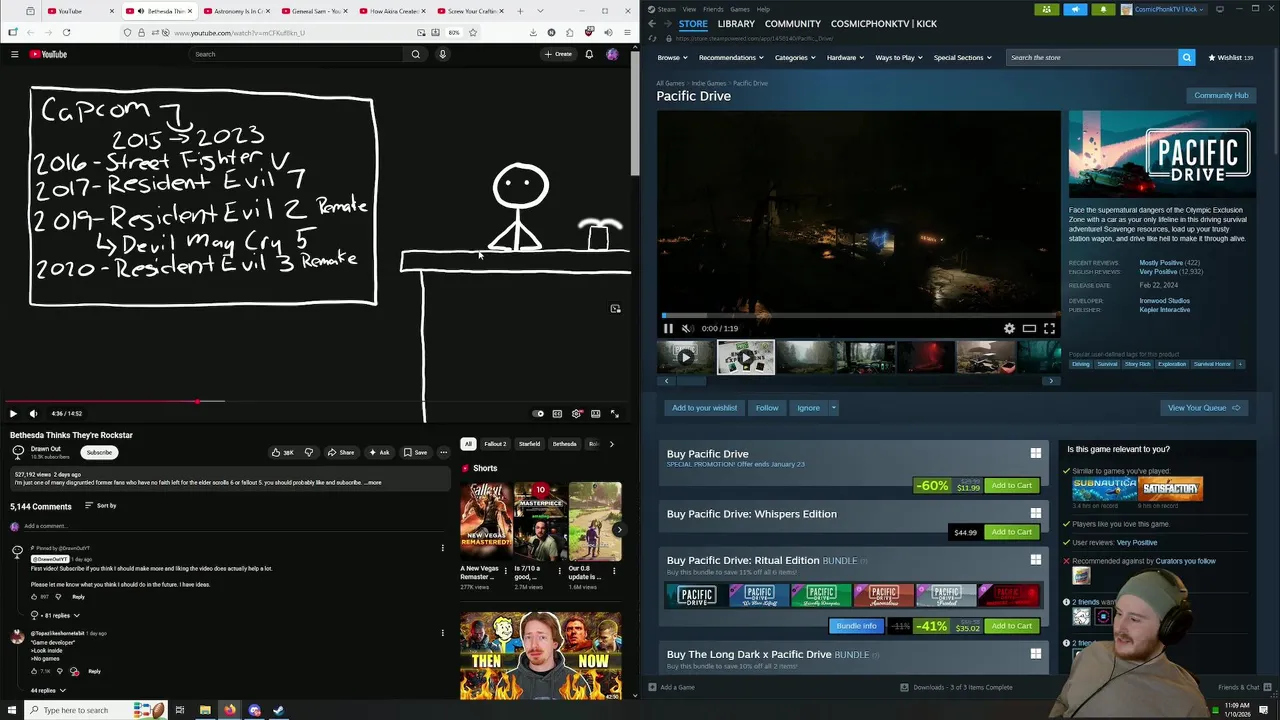
Task: Open YouTube notifications bell
Action: click(x=589, y=54)
